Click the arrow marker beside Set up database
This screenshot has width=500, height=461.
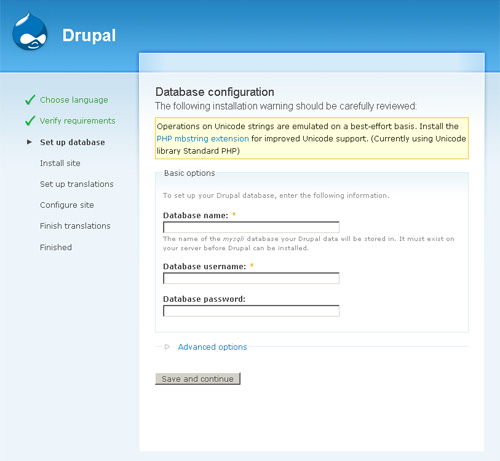click(x=29, y=142)
